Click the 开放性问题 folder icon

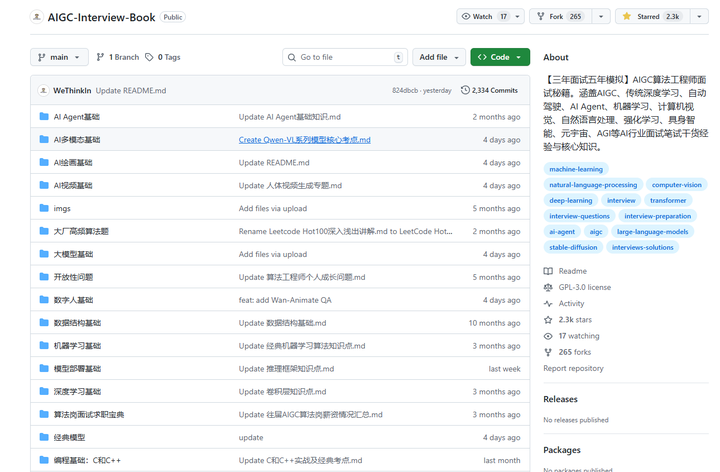(44, 277)
